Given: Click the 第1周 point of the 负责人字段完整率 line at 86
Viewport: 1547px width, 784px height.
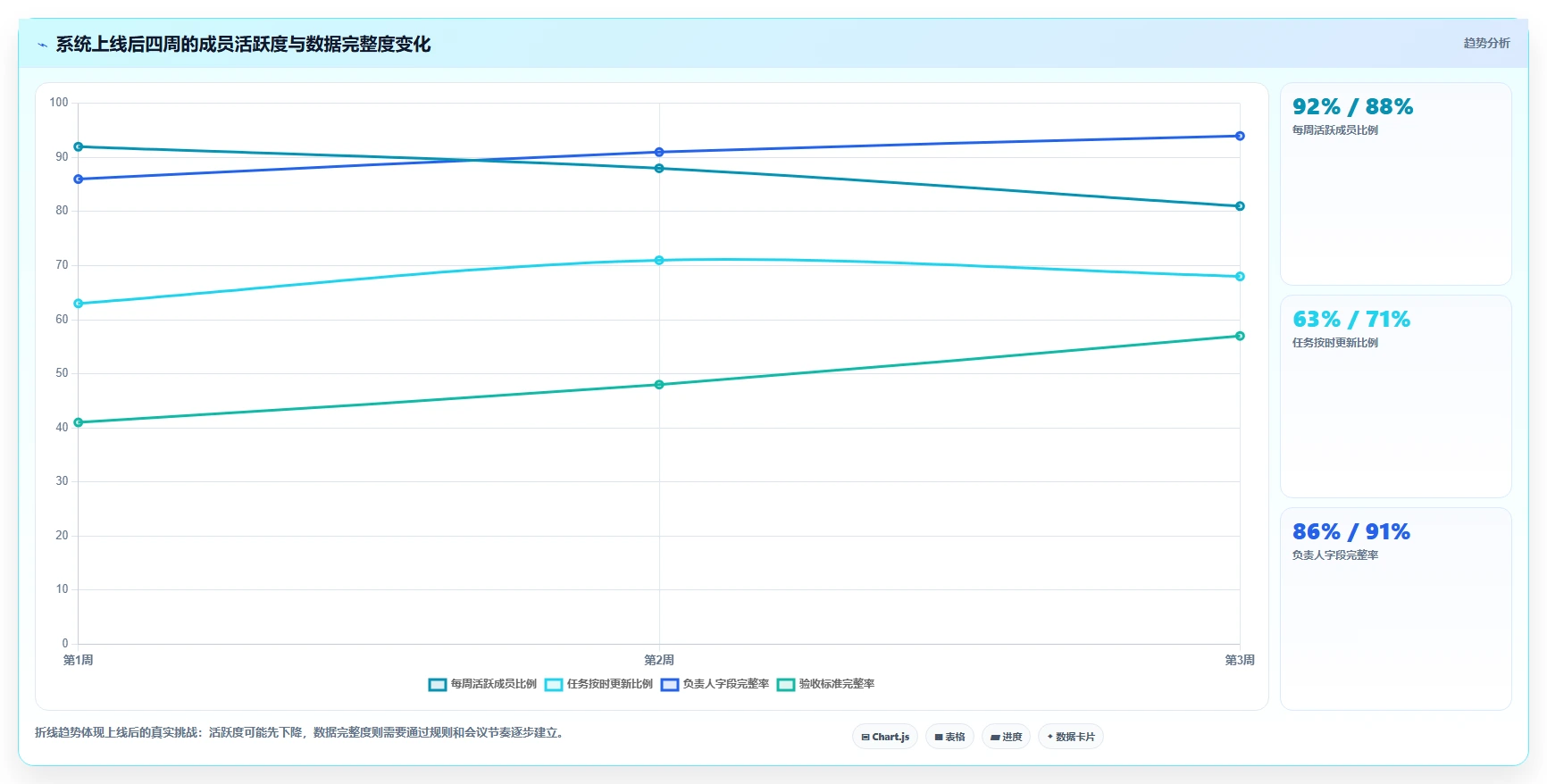Looking at the screenshot, I should click(79, 179).
